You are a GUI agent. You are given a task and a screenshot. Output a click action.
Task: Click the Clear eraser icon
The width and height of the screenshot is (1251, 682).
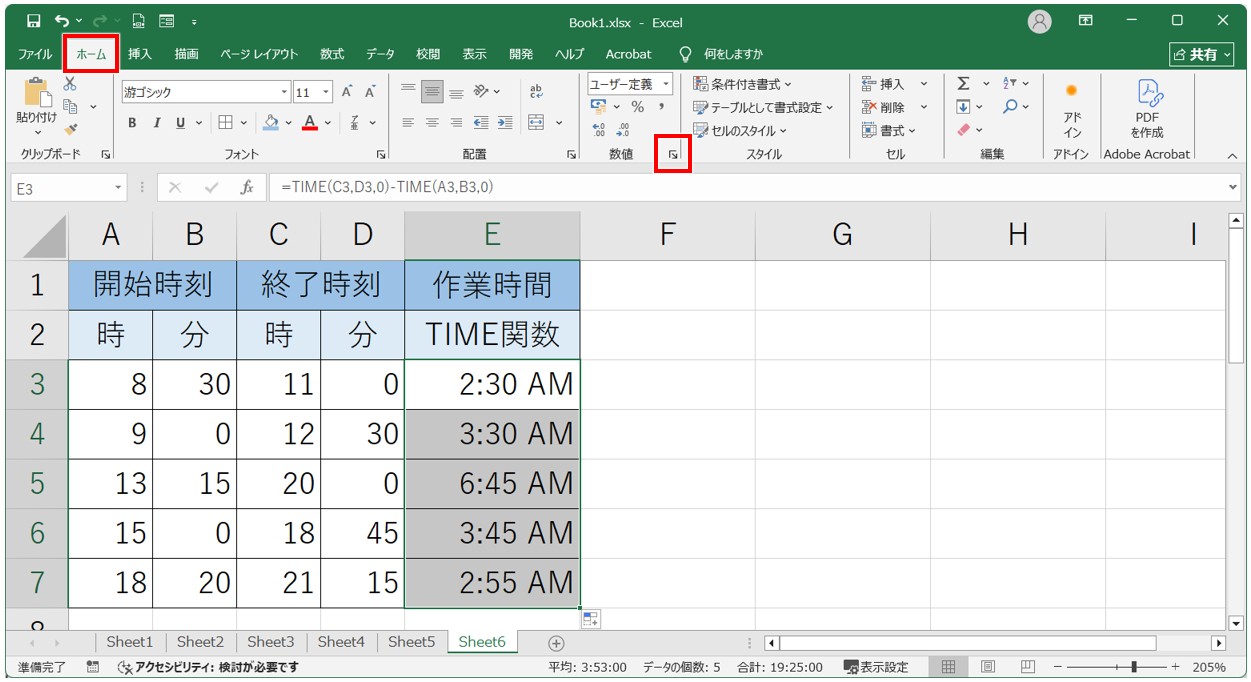(963, 130)
